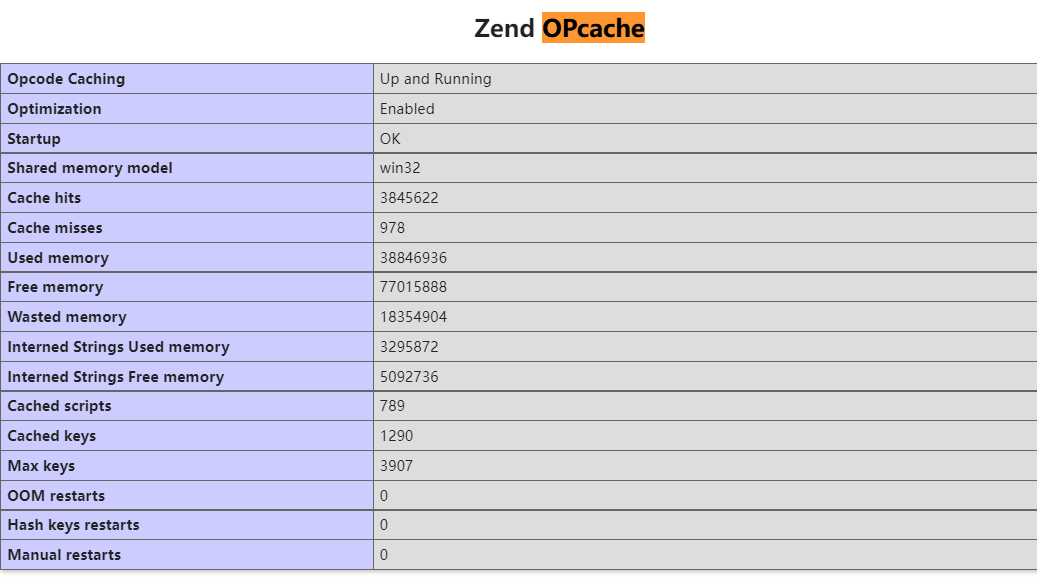Click the Startup OK value
1037x577 pixels.
(390, 139)
